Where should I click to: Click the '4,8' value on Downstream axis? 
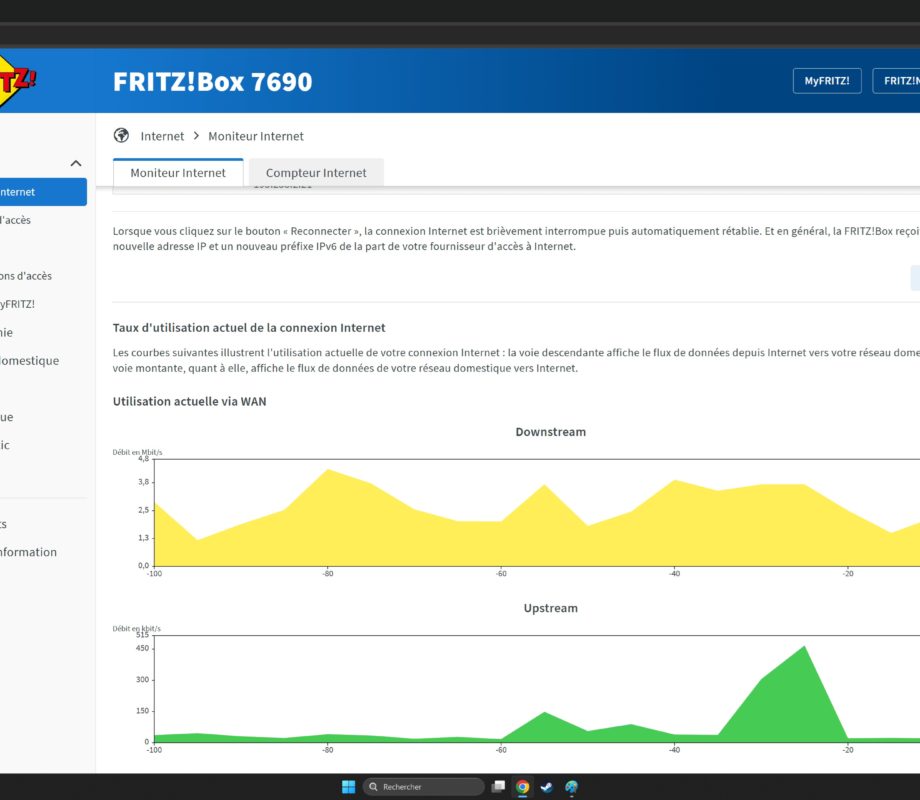(x=144, y=458)
